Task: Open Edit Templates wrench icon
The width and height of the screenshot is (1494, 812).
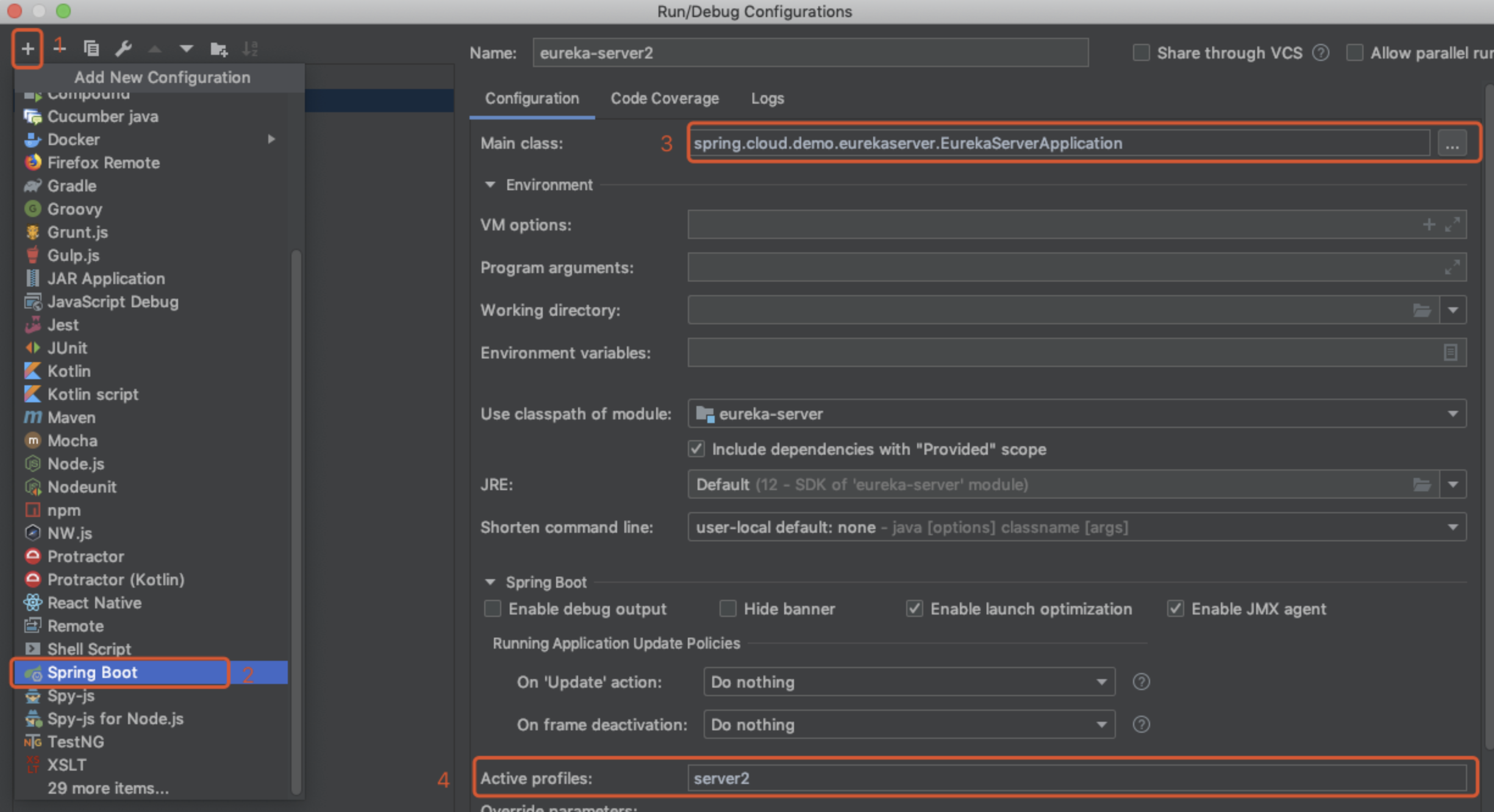Action: [124, 48]
